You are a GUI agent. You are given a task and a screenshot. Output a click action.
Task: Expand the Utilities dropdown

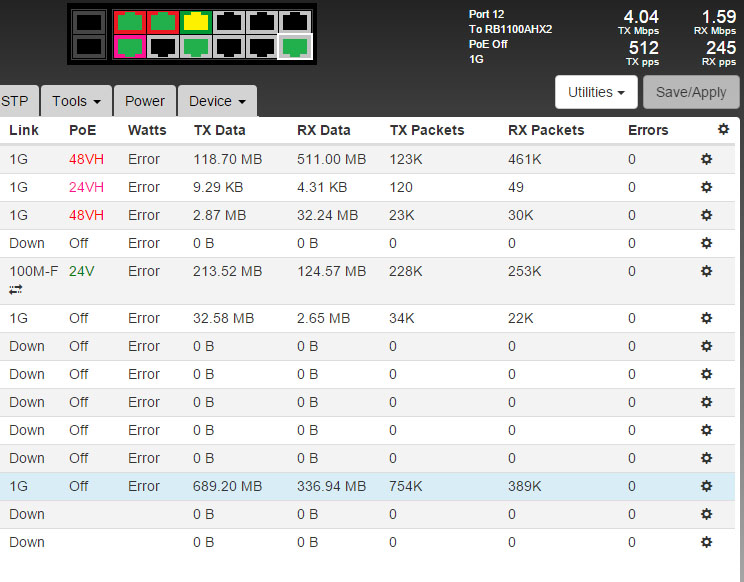[597, 92]
